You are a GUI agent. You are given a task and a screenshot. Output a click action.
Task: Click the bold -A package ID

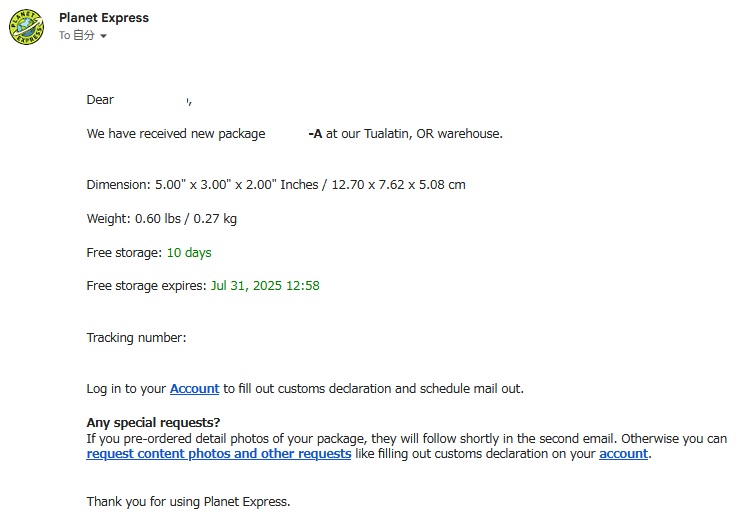(x=315, y=134)
